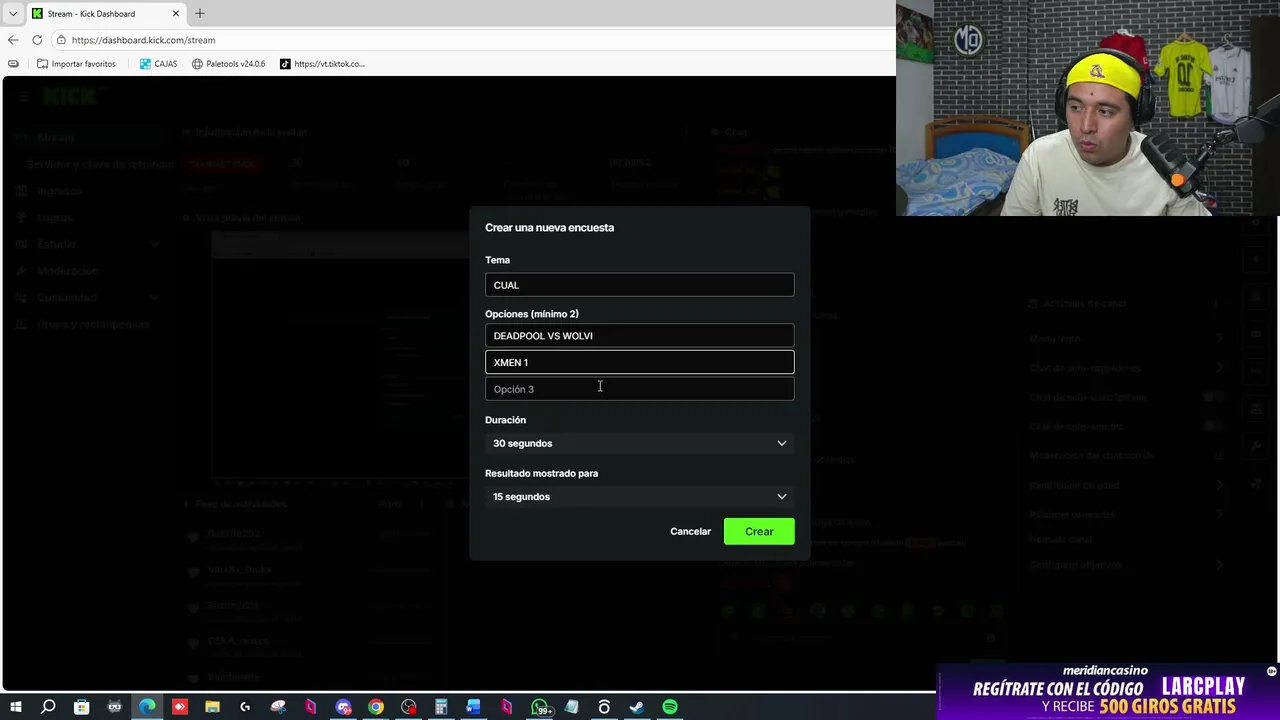
Task: Click the DEADPOOL VS WOLVI option field
Action: pos(639,336)
